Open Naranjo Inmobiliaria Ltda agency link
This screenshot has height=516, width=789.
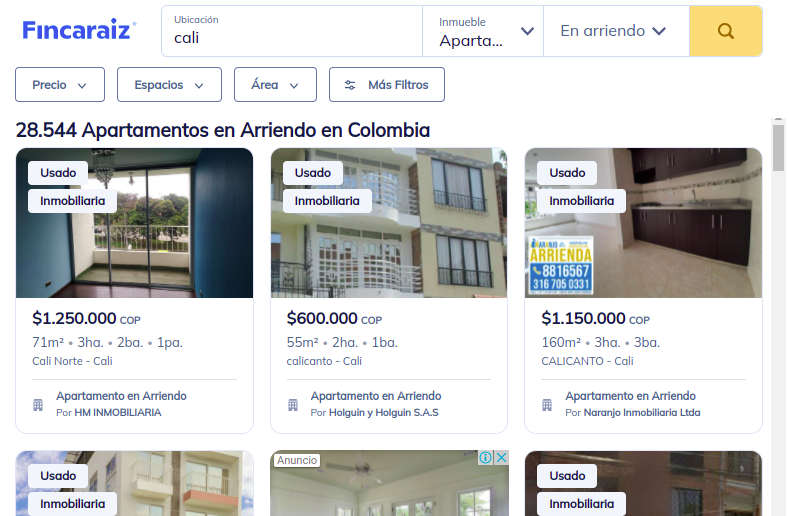click(642, 413)
